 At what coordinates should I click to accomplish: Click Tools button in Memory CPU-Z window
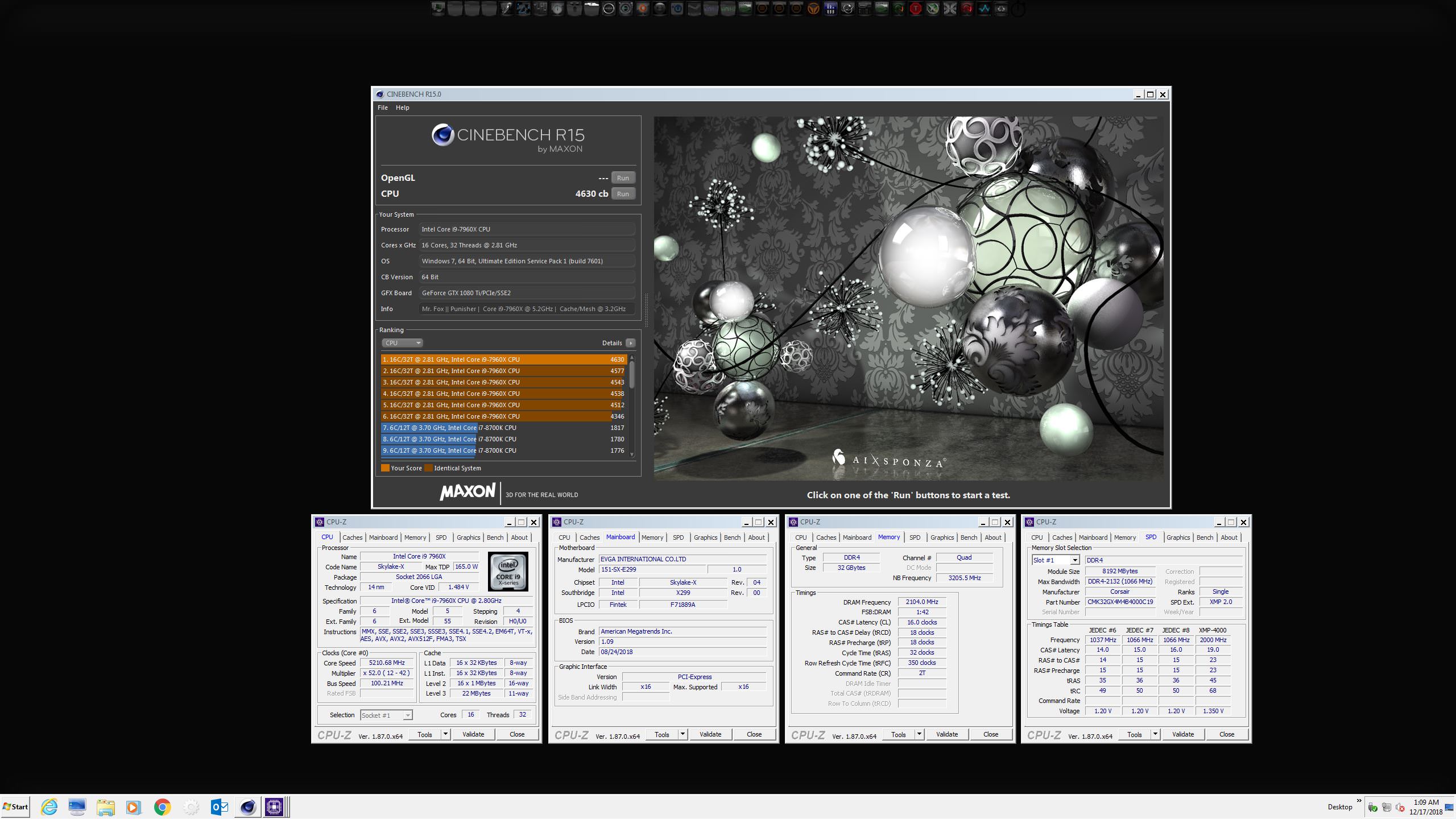[x=898, y=734]
